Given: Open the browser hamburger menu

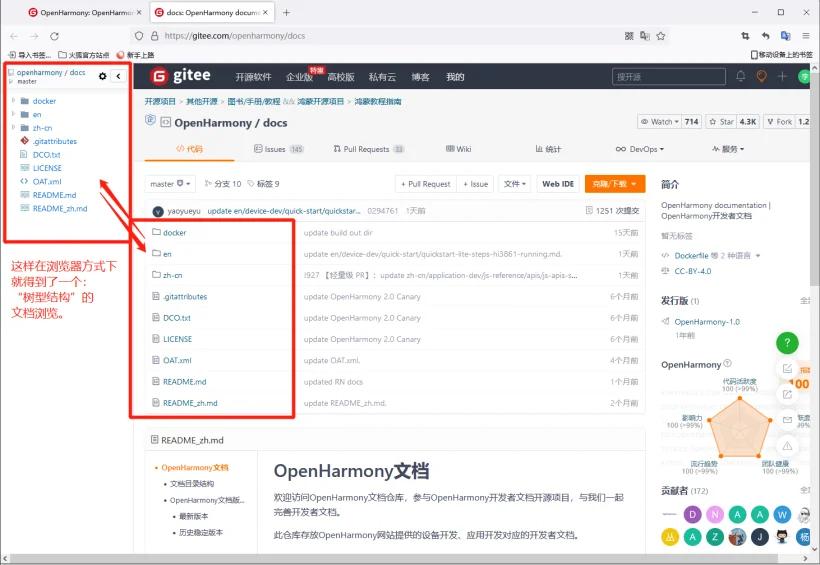Looking at the screenshot, I should [806, 36].
